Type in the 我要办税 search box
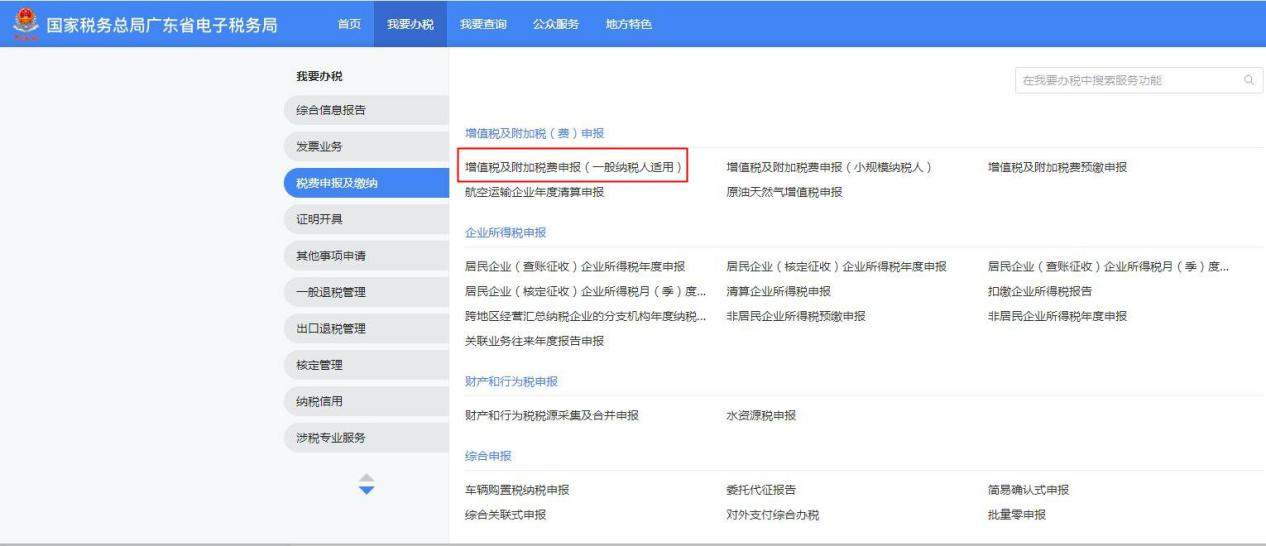Viewport: 1266px width, 546px height. [x=1124, y=80]
